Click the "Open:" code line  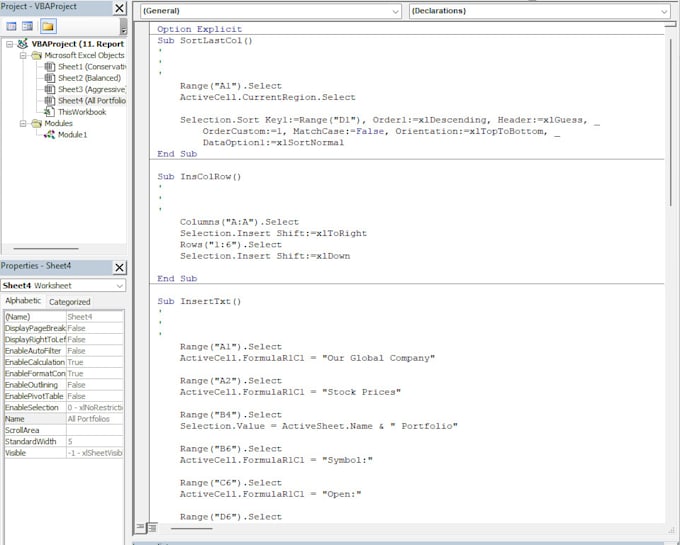271,494
